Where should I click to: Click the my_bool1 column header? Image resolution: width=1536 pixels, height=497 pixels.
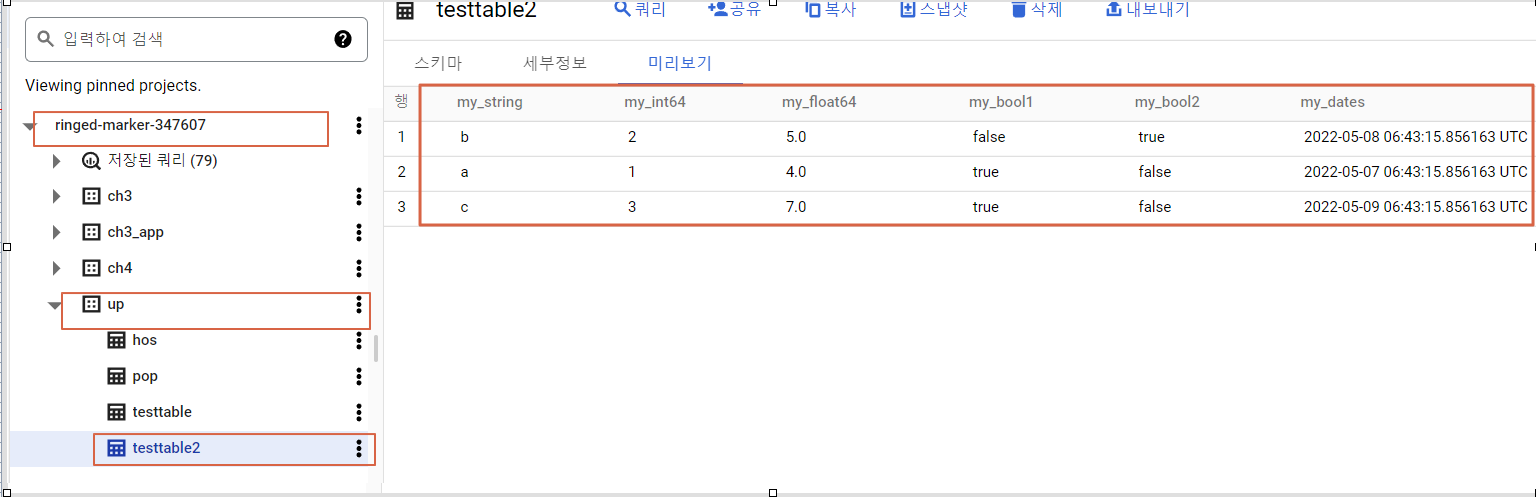[1001, 102]
